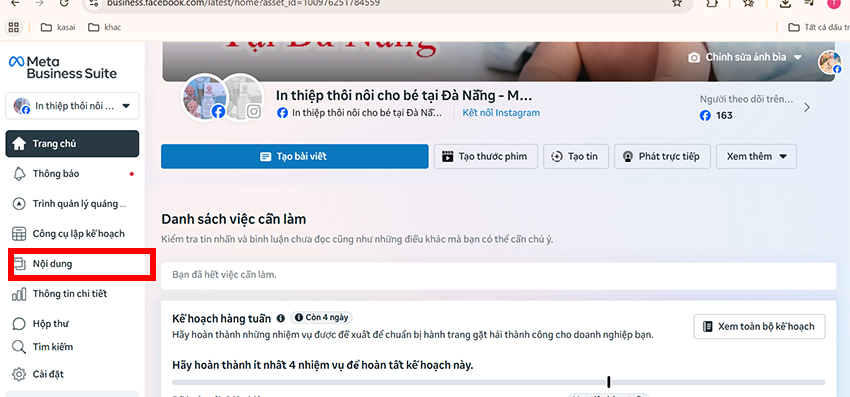Screen dimensions: 850x397
Task: Click the camera icon on cover photo
Action: click(x=694, y=57)
